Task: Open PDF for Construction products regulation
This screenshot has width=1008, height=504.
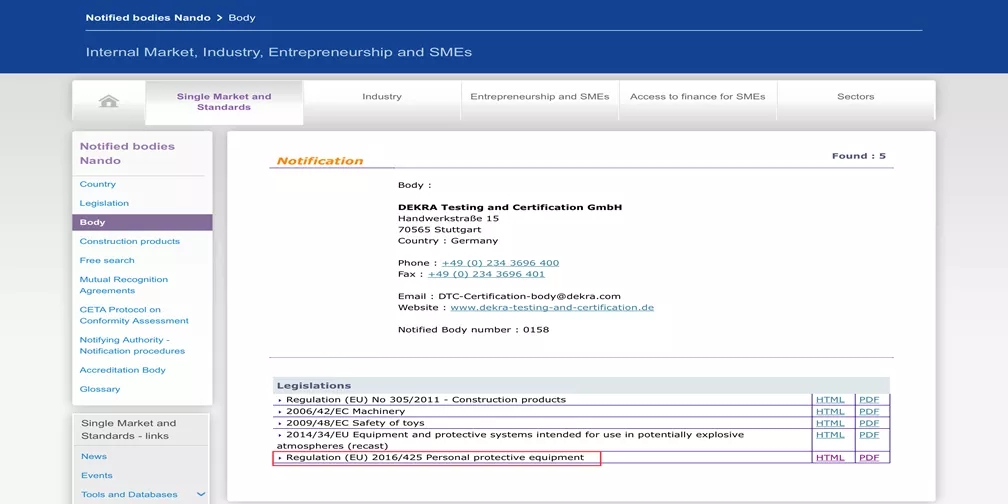Action: pyautogui.click(x=868, y=400)
